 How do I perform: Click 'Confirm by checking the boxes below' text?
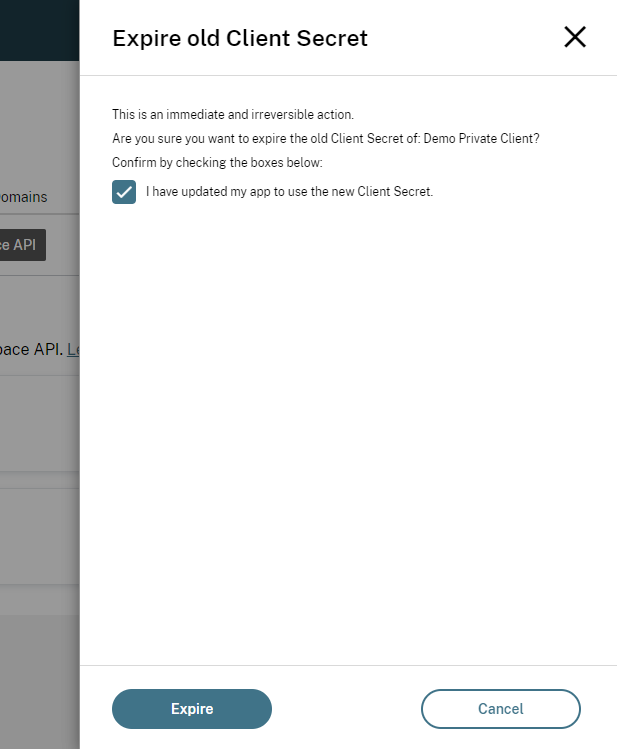coord(217,162)
